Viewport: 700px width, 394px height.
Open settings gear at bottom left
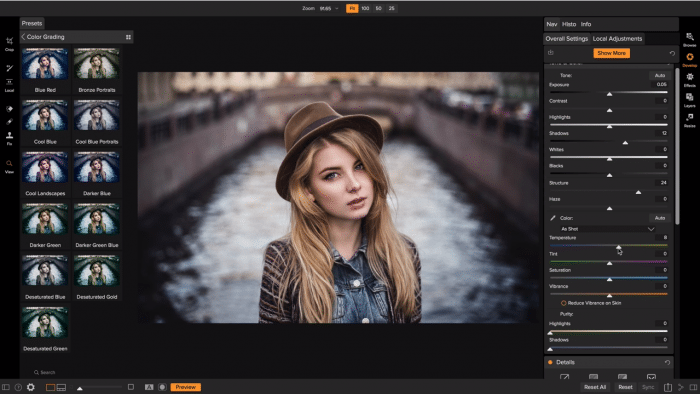pyautogui.click(x=31, y=387)
